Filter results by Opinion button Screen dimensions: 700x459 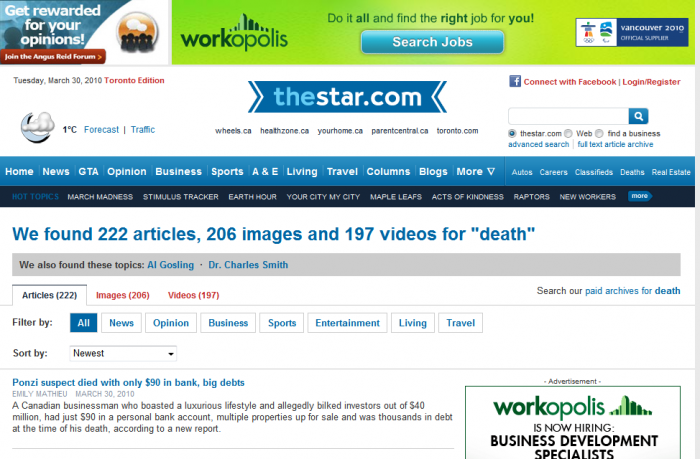click(x=171, y=323)
